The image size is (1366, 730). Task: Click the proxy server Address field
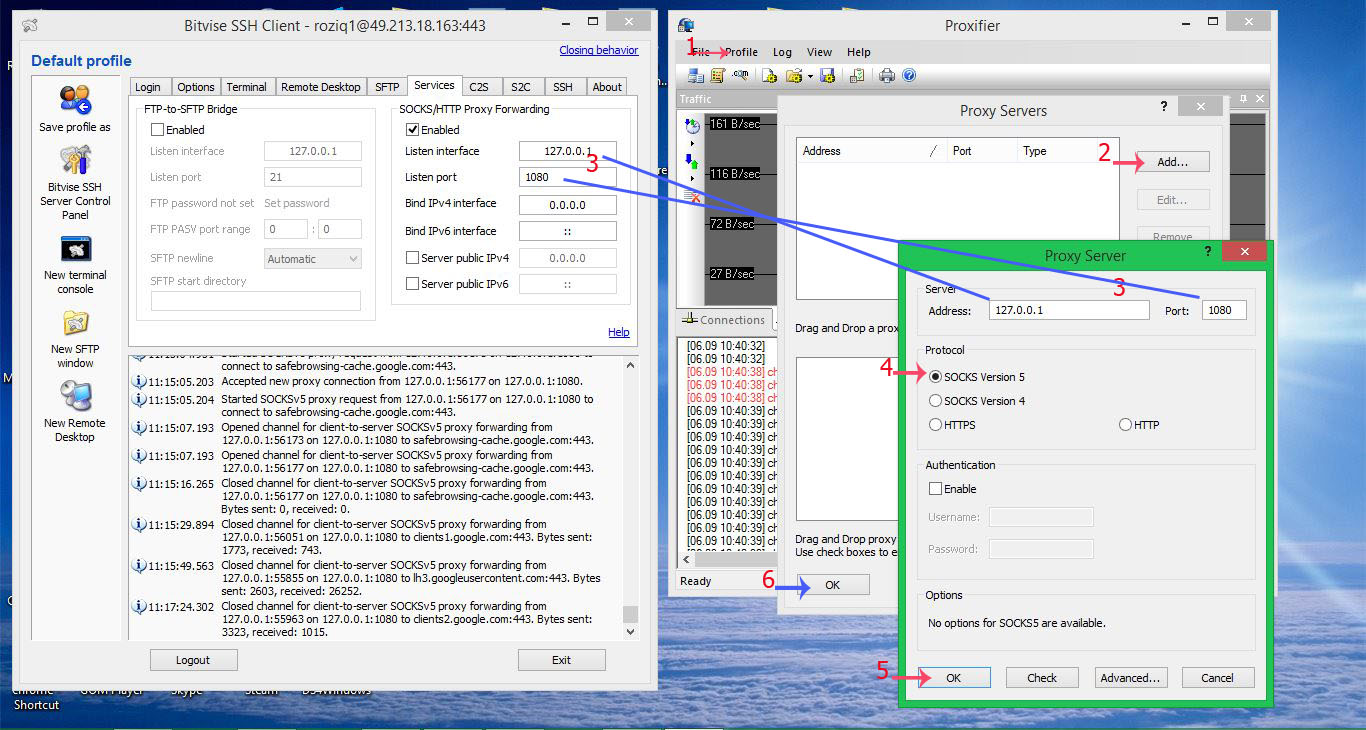(x=1069, y=310)
